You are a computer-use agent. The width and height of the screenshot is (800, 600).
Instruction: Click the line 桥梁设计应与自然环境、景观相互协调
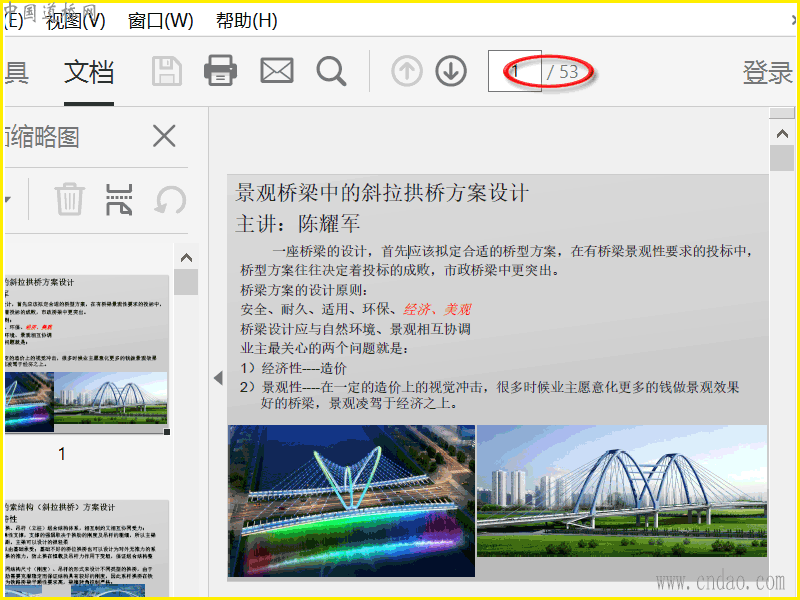[355, 329]
